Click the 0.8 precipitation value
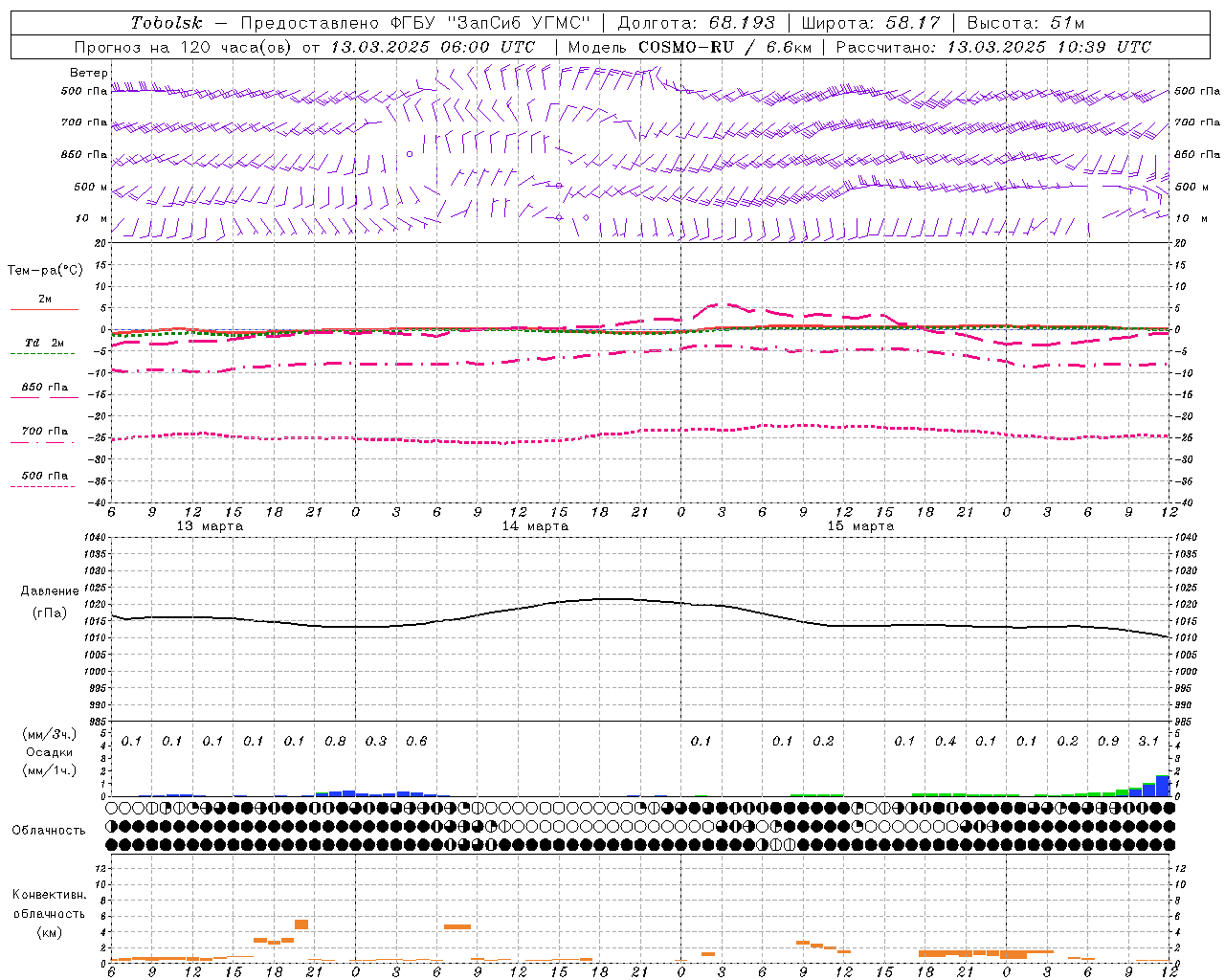The width and height of the screenshot is (1225, 980). coord(335,741)
